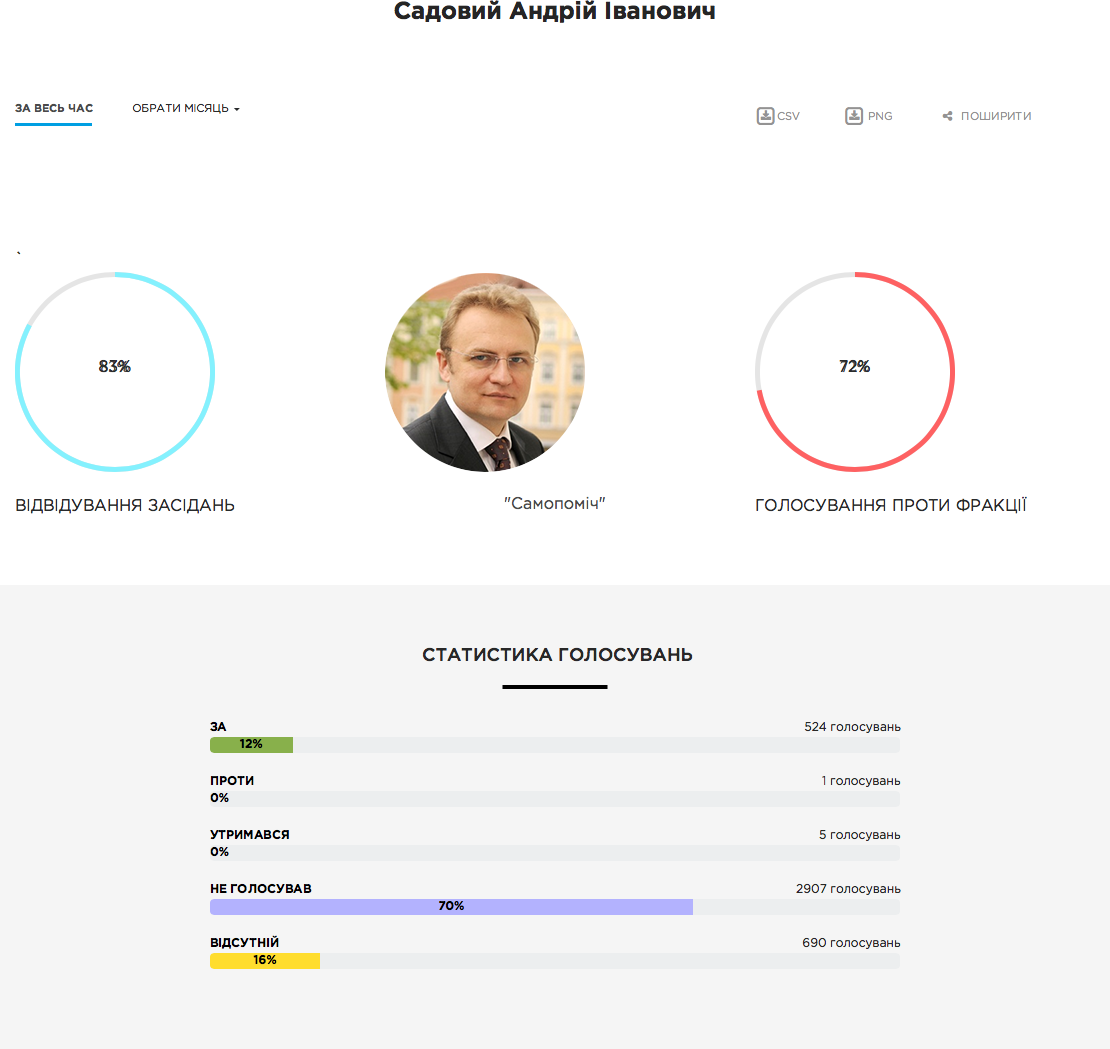The image size is (1110, 1049).
Task: Select the За весь час tab
Action: coord(54,108)
